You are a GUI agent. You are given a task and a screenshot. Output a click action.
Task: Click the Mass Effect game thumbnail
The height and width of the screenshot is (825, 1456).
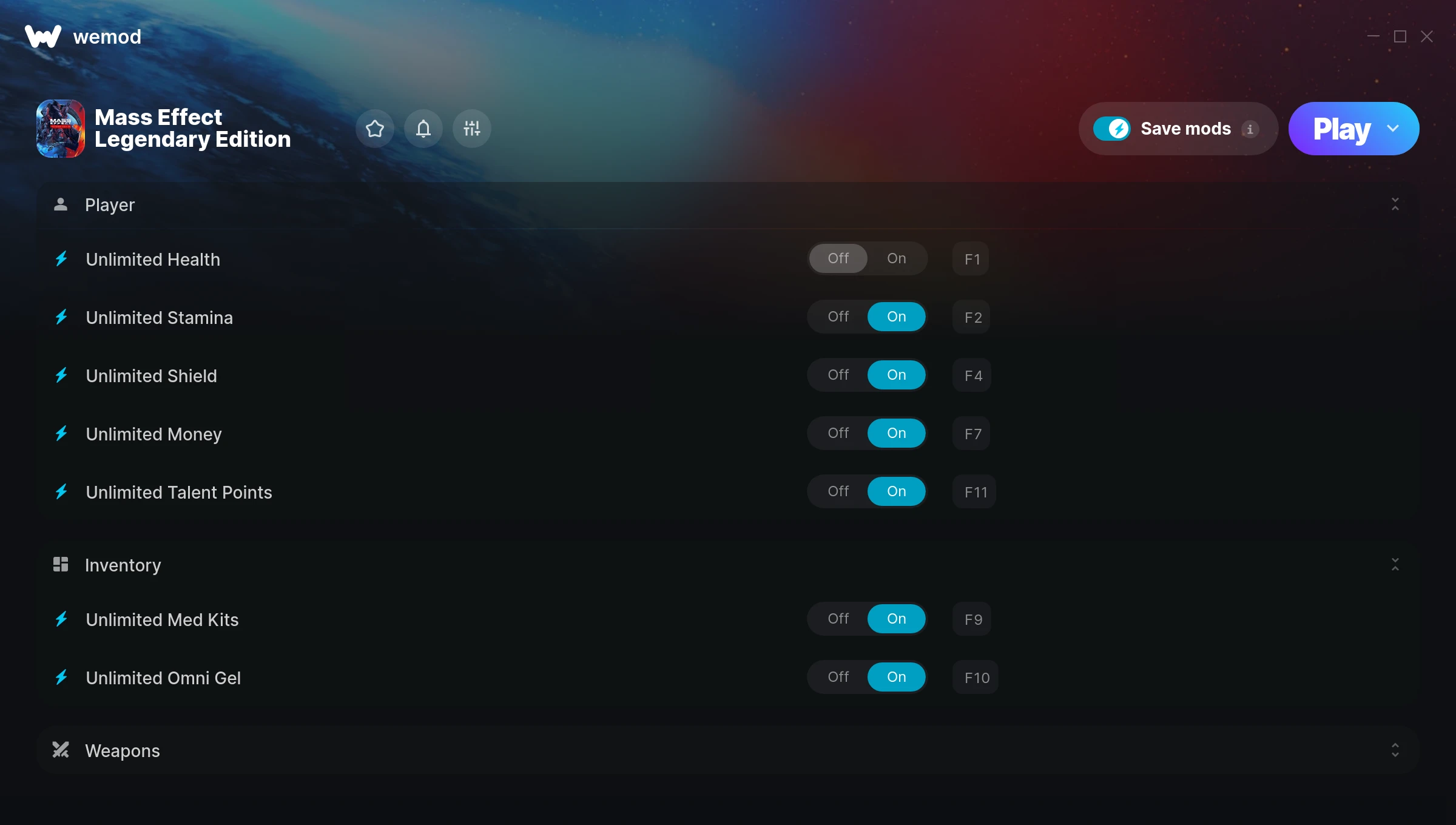coord(61,129)
